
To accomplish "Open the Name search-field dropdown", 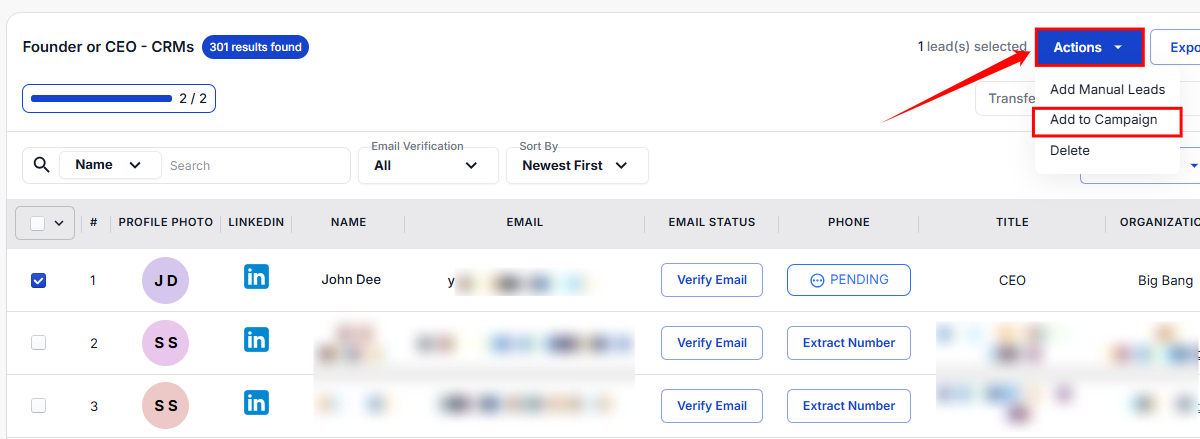I will [x=109, y=165].
